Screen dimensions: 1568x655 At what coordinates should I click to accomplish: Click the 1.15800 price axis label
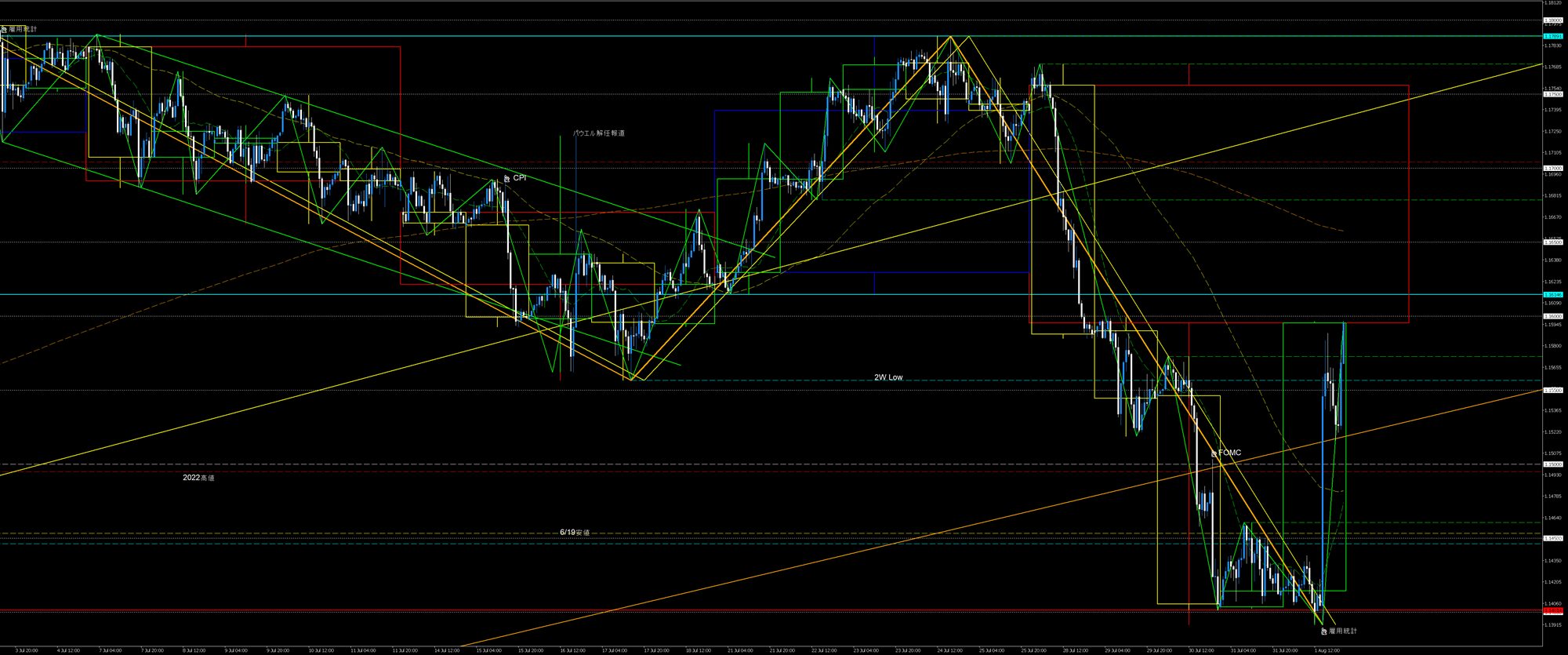pos(1553,346)
